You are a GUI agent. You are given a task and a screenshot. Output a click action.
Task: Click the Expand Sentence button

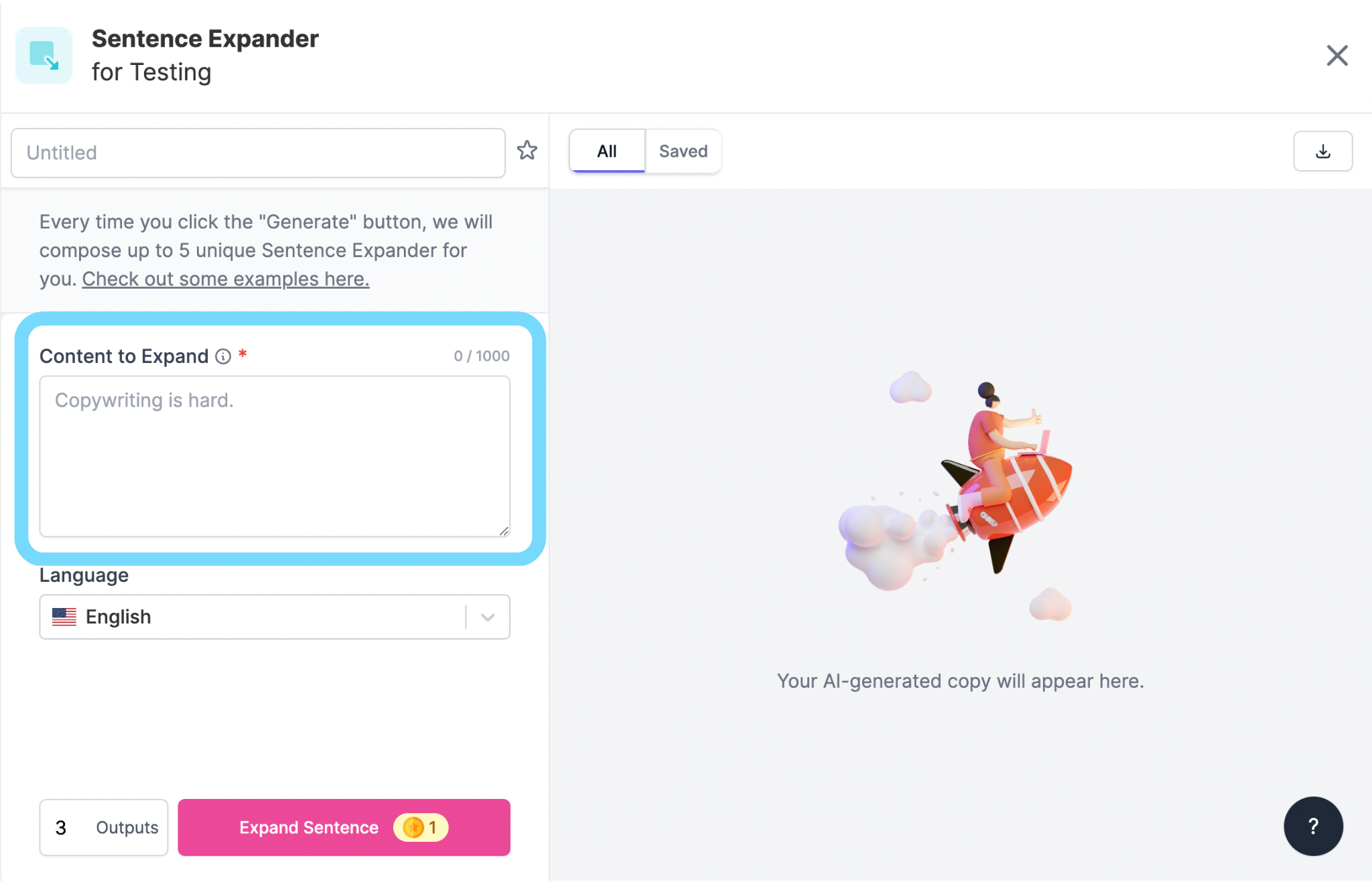click(x=344, y=827)
